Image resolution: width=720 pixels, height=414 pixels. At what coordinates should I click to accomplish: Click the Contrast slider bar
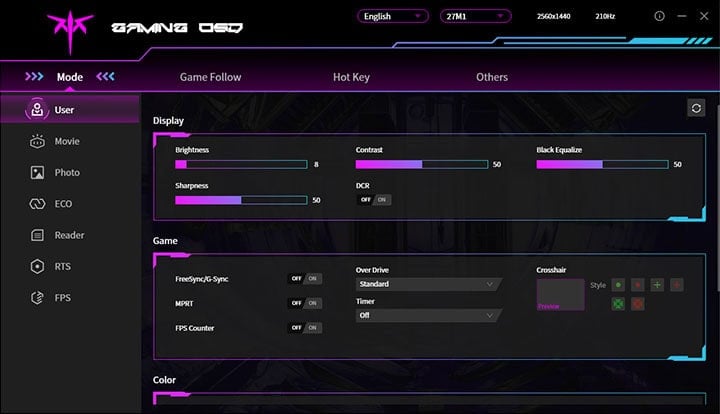click(421, 164)
